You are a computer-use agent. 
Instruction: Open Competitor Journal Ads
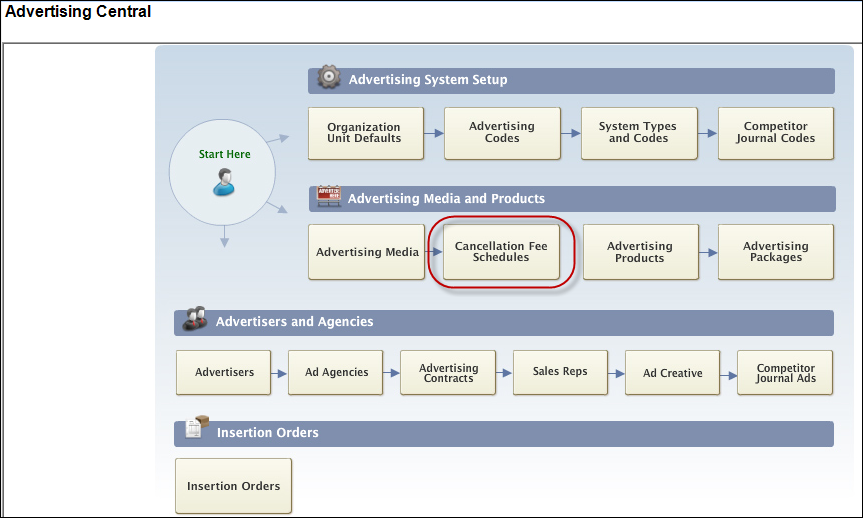[x=785, y=373]
